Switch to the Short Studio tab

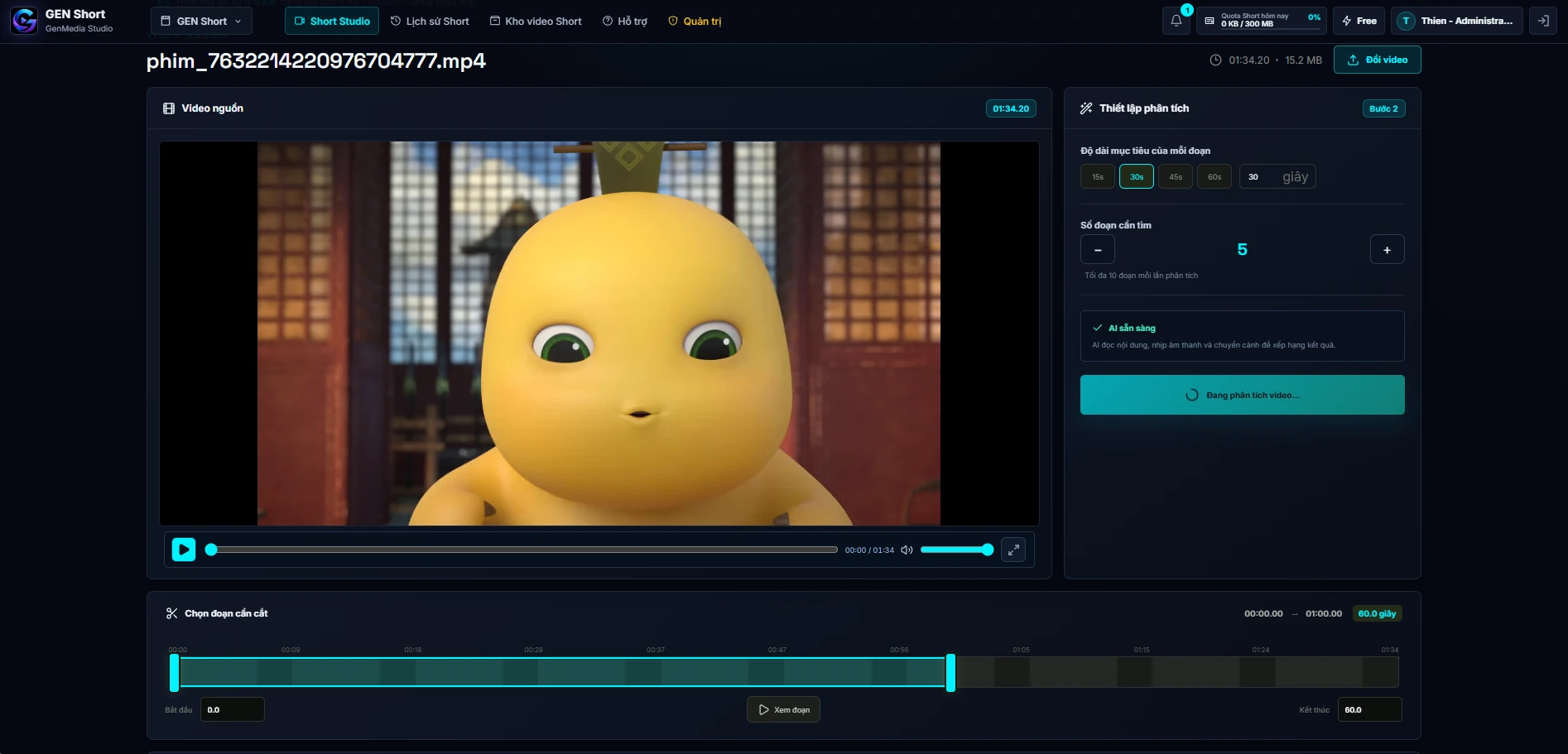[332, 21]
